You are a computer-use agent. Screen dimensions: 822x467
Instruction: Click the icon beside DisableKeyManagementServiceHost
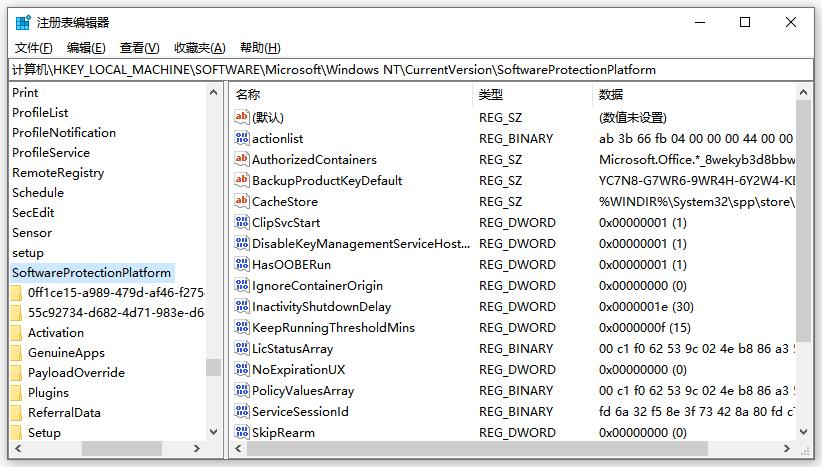pyautogui.click(x=241, y=243)
